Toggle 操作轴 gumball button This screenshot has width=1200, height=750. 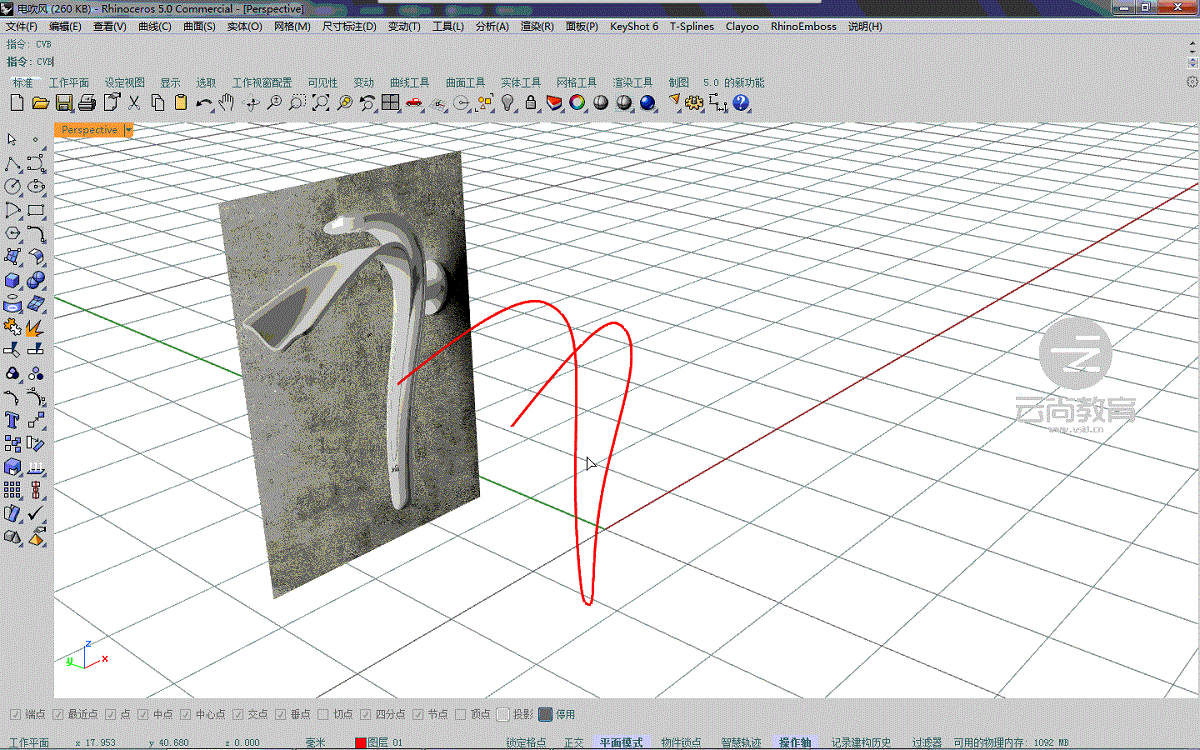tap(795, 742)
